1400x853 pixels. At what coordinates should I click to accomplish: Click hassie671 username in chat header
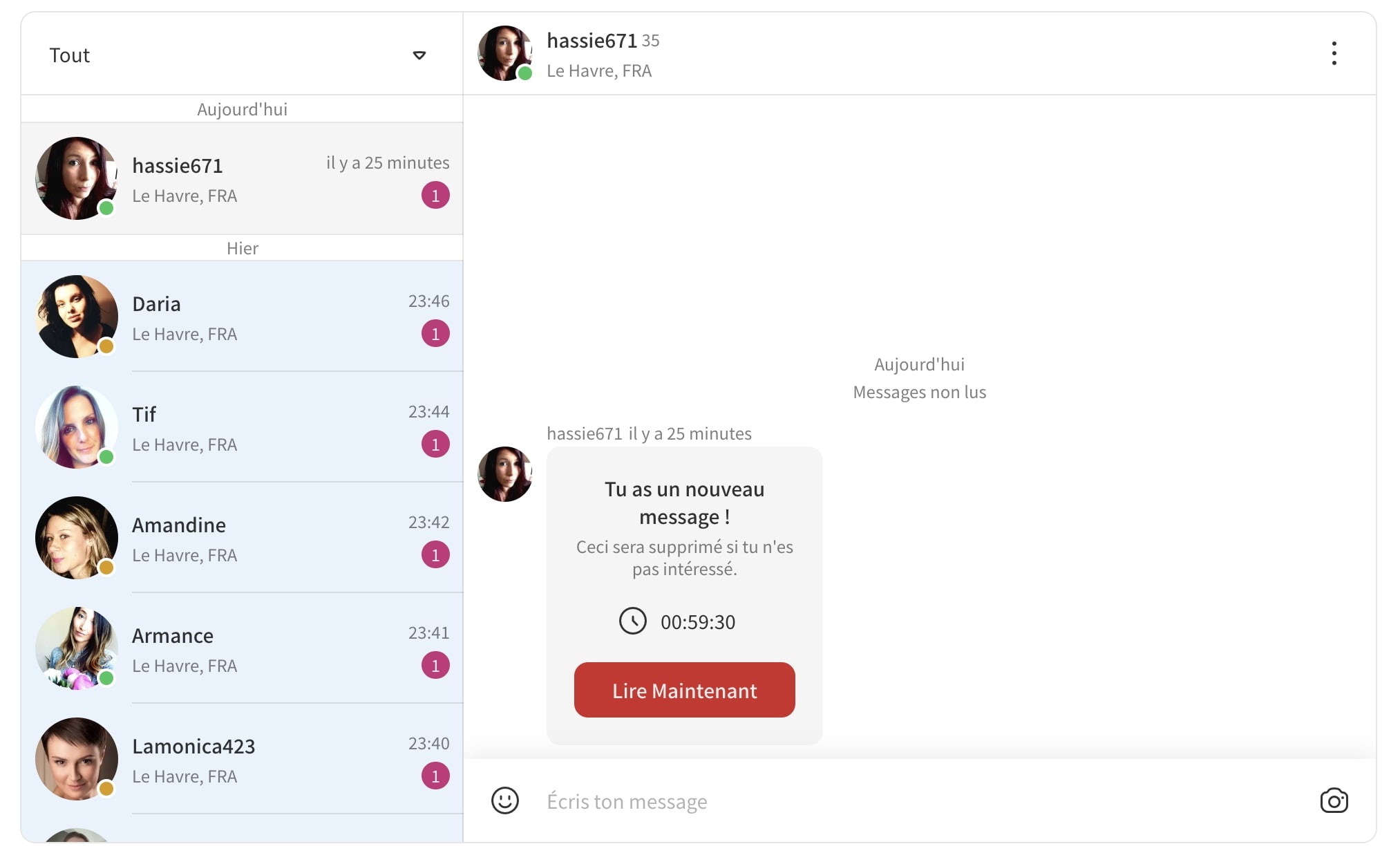[592, 41]
